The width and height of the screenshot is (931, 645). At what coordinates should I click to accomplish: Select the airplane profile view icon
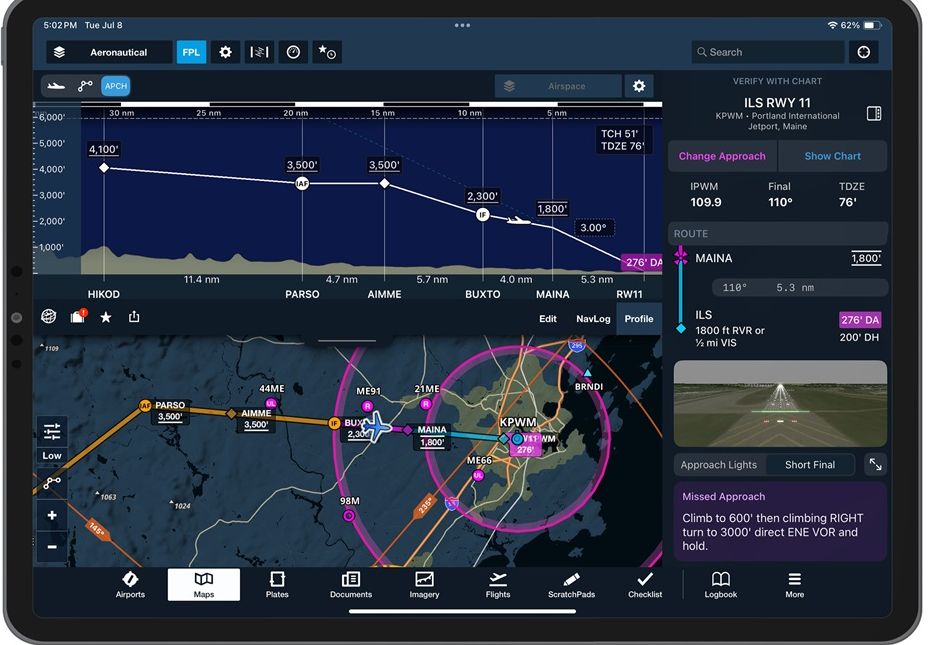point(56,86)
